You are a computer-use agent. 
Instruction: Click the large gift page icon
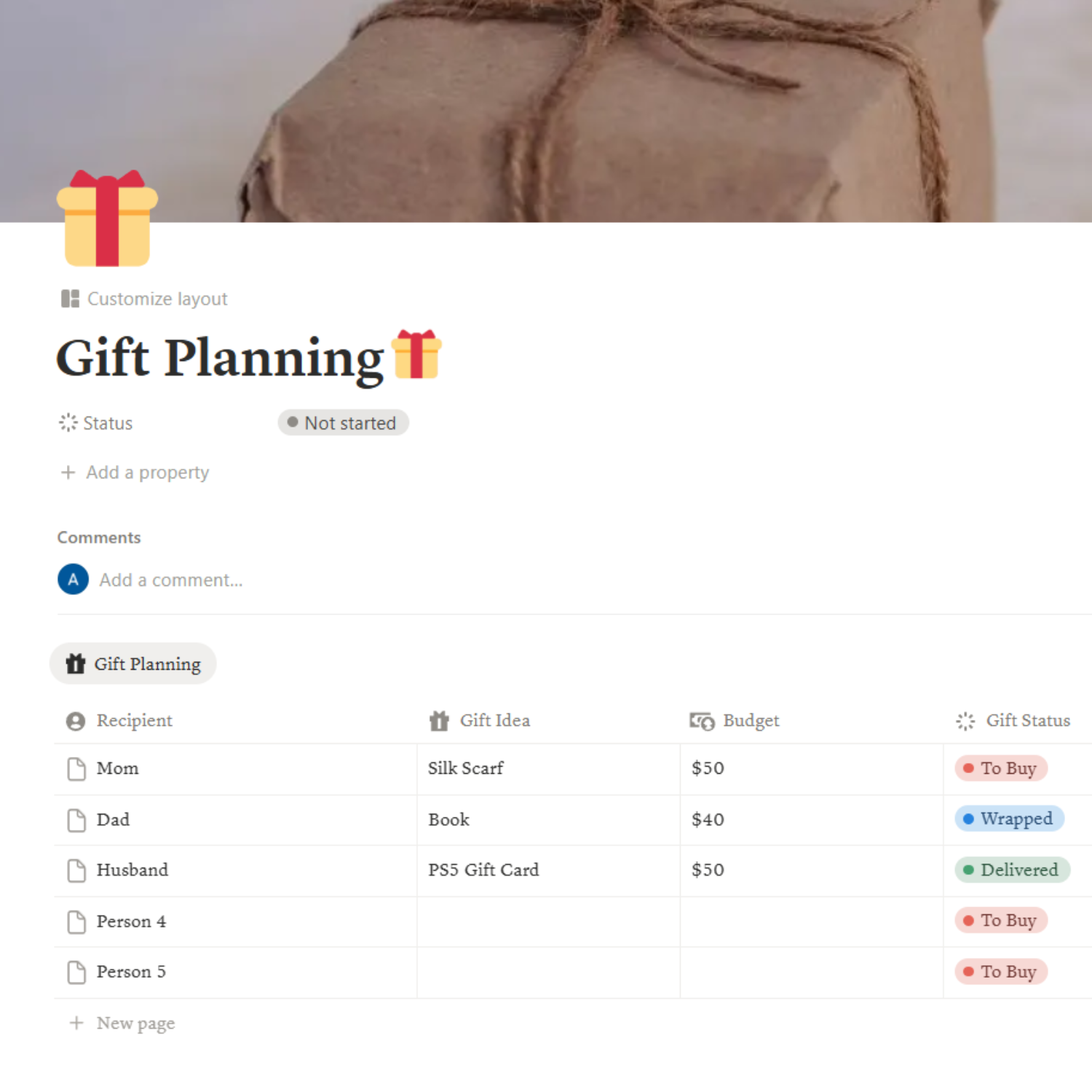click(x=107, y=218)
